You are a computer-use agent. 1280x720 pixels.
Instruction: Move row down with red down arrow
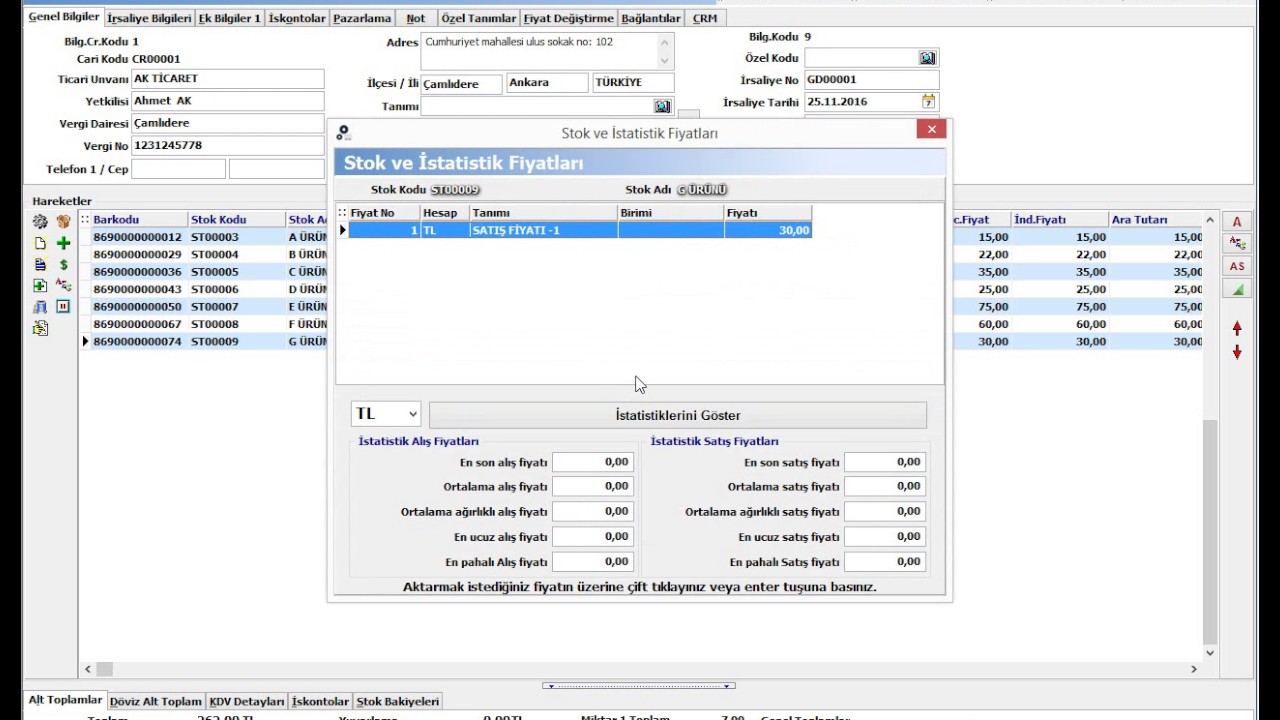(1237, 352)
